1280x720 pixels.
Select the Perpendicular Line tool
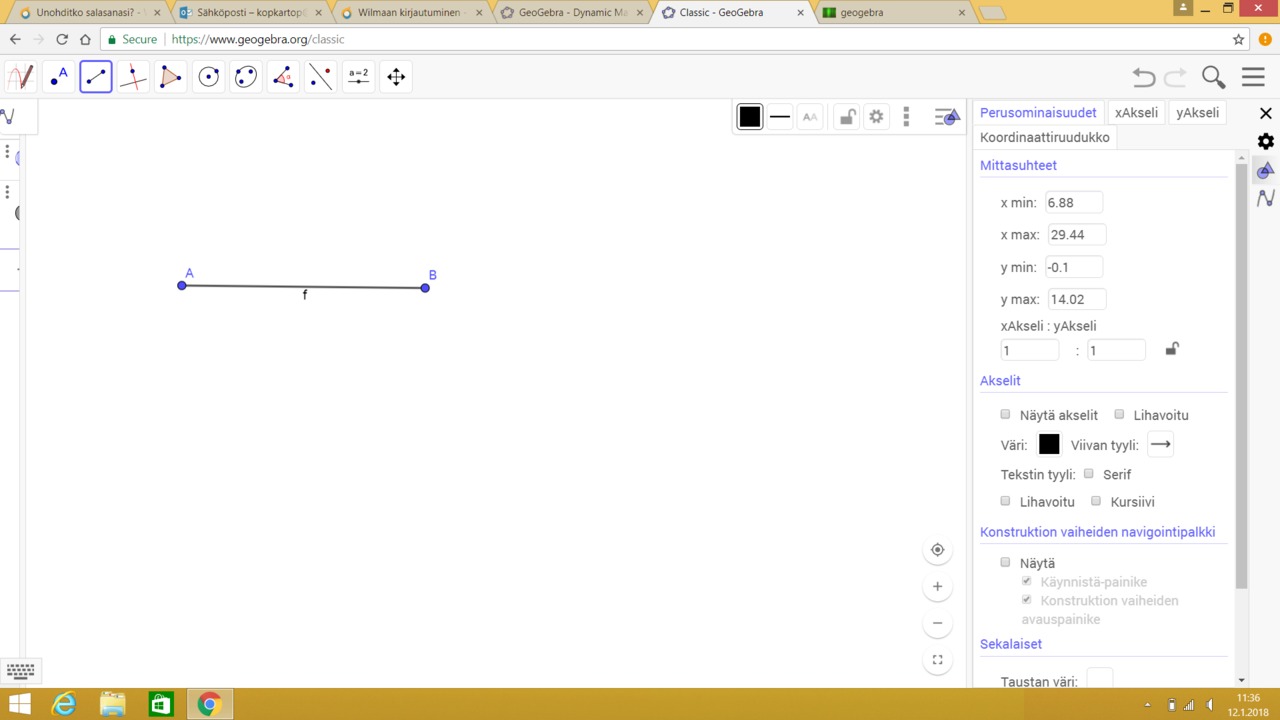133,77
